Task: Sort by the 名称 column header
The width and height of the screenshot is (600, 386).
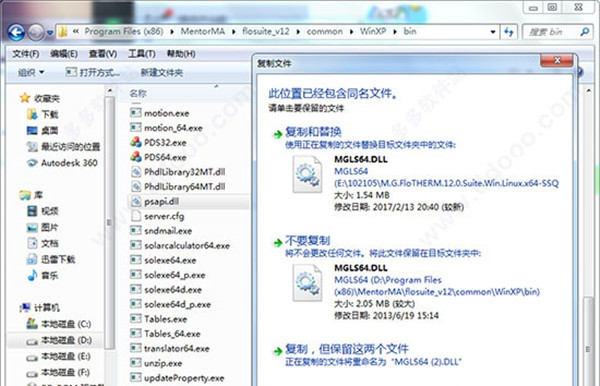Action: point(138,93)
